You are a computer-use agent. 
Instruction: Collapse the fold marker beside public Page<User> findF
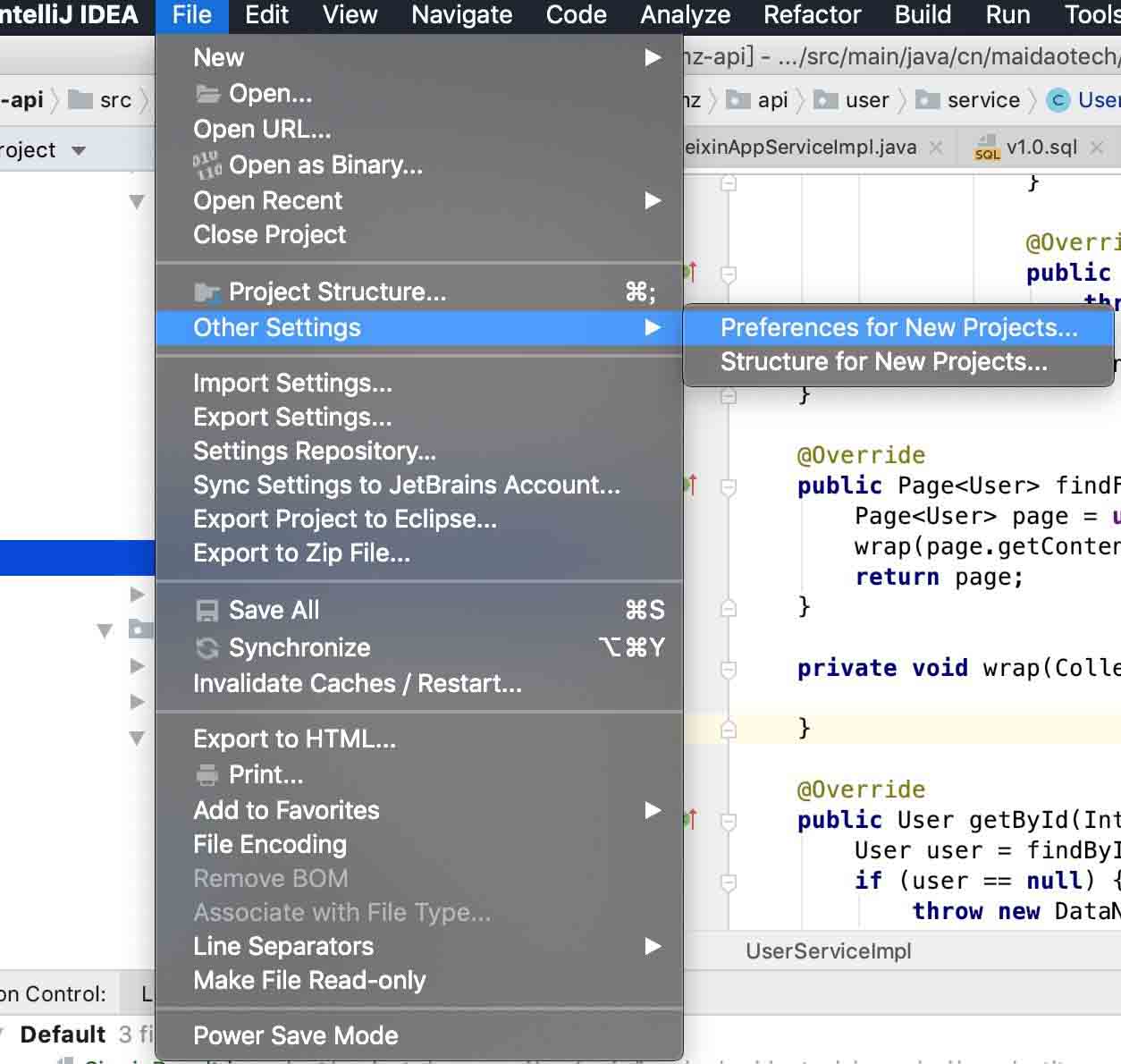(729, 487)
